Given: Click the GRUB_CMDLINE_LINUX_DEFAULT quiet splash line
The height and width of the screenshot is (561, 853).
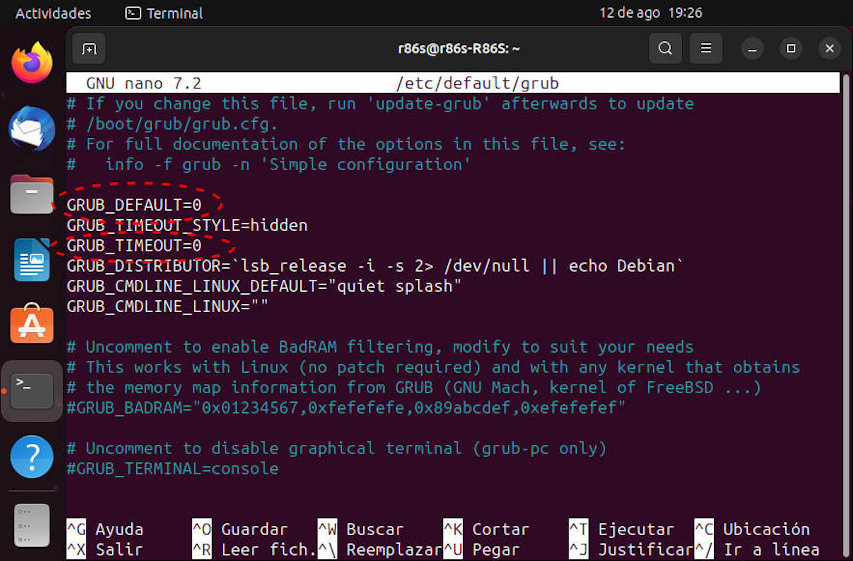Looking at the screenshot, I should point(264,286).
